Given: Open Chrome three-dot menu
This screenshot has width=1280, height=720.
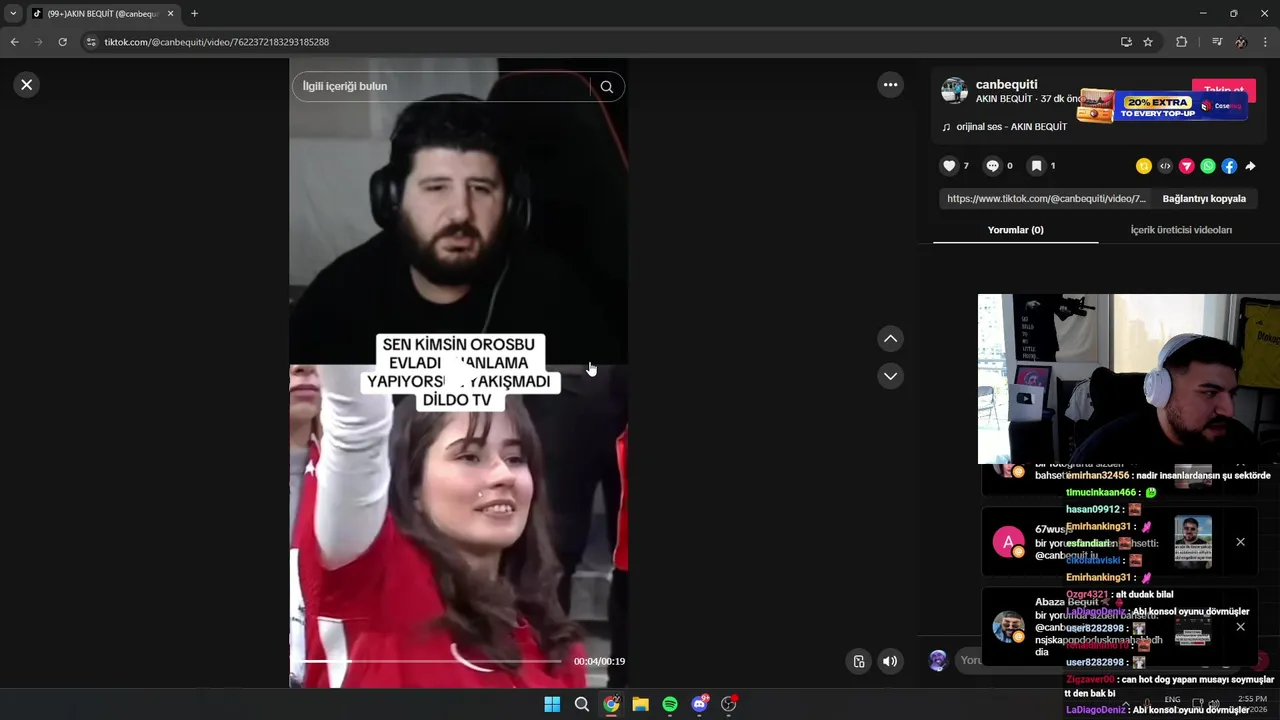Looking at the screenshot, I should click(x=1266, y=42).
